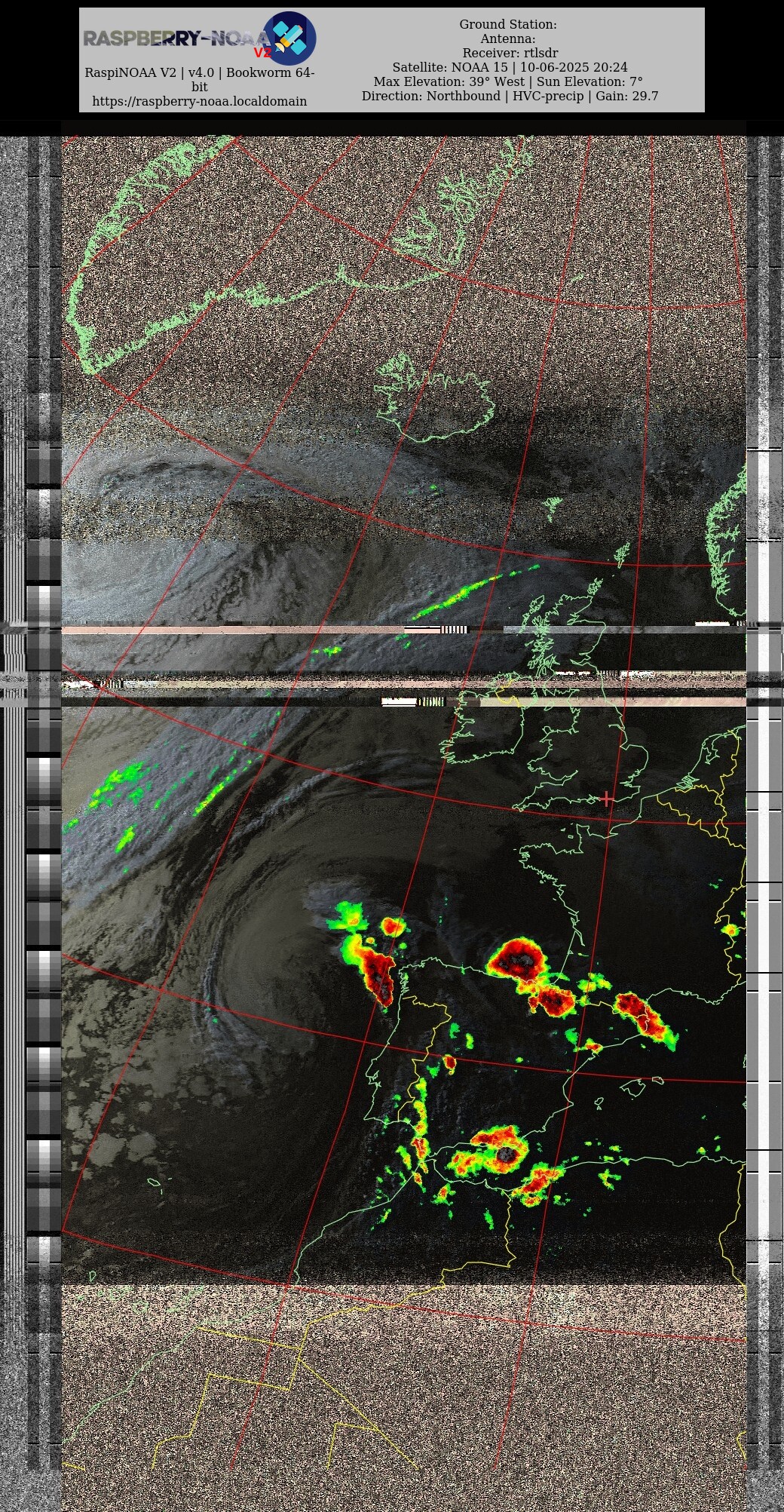Select the 'Direction: Northbound | HVC-precip | Gain: 29.7' line
The height and width of the screenshot is (1512, 784).
510,97
